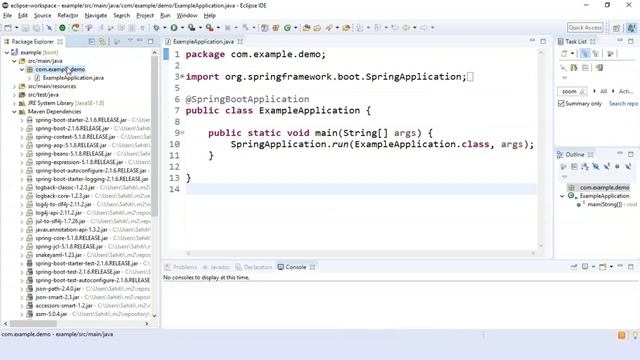Click the Back navigation arrow icon
The image size is (640, 360).
pyautogui.click(x=406, y=28)
